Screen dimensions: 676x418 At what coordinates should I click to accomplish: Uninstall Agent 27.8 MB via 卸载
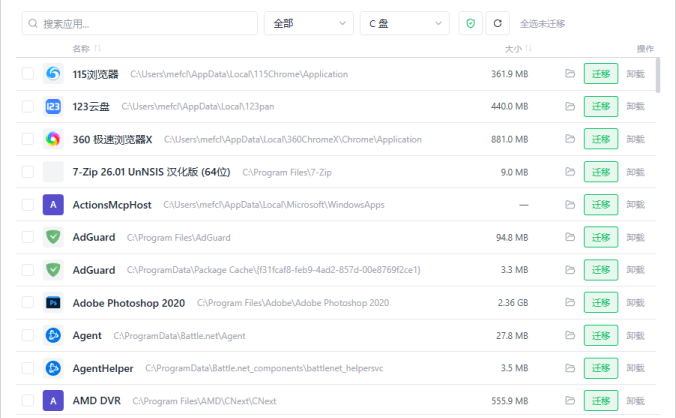tap(635, 335)
